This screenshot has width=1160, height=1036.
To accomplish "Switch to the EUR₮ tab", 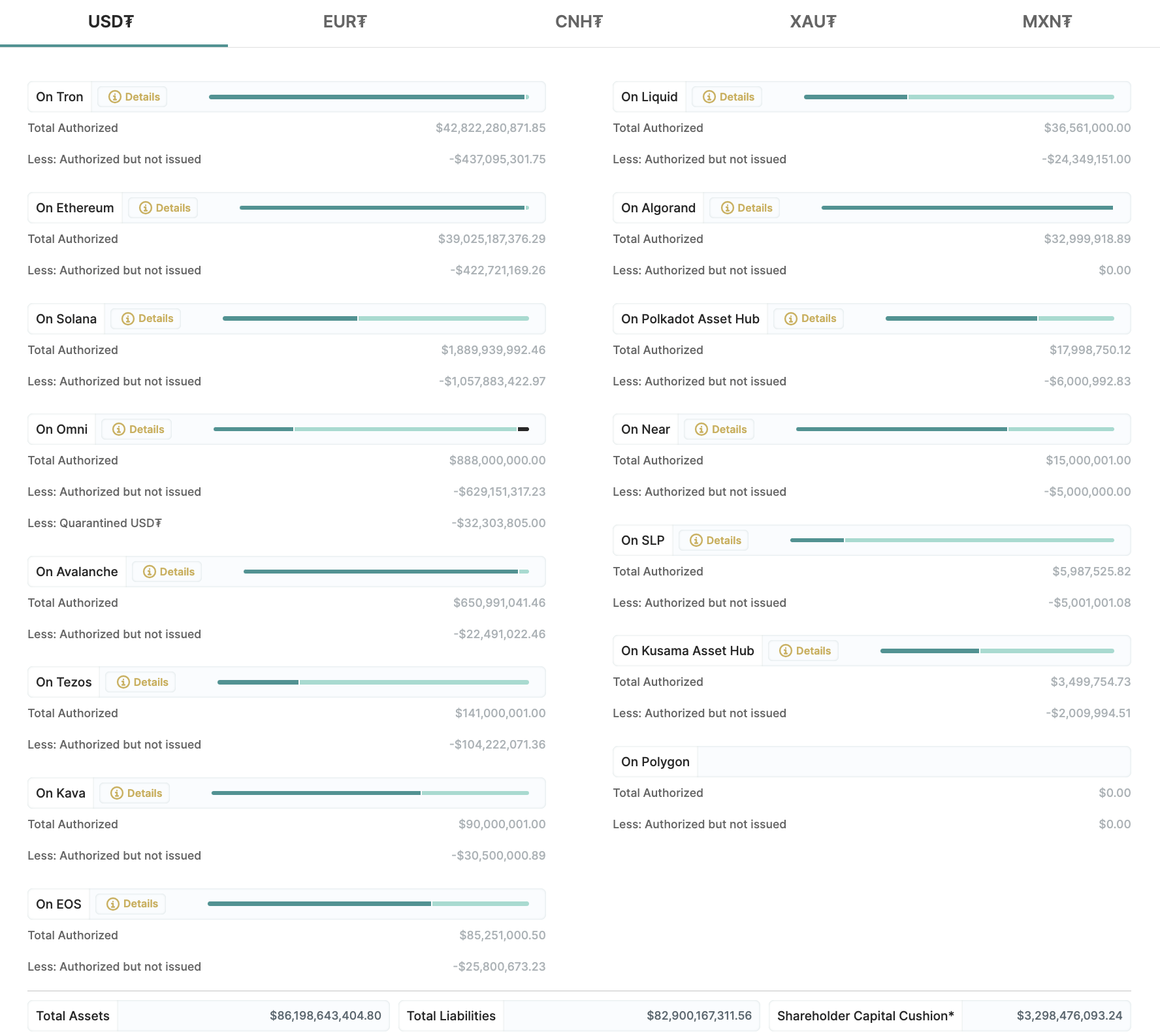I will point(345,22).
